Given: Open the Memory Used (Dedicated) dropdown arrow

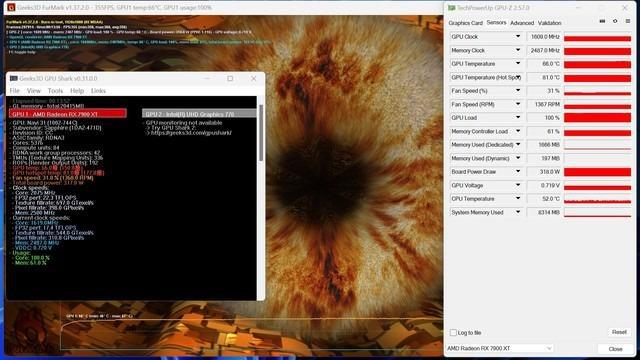Looking at the screenshot, I should point(518,144).
